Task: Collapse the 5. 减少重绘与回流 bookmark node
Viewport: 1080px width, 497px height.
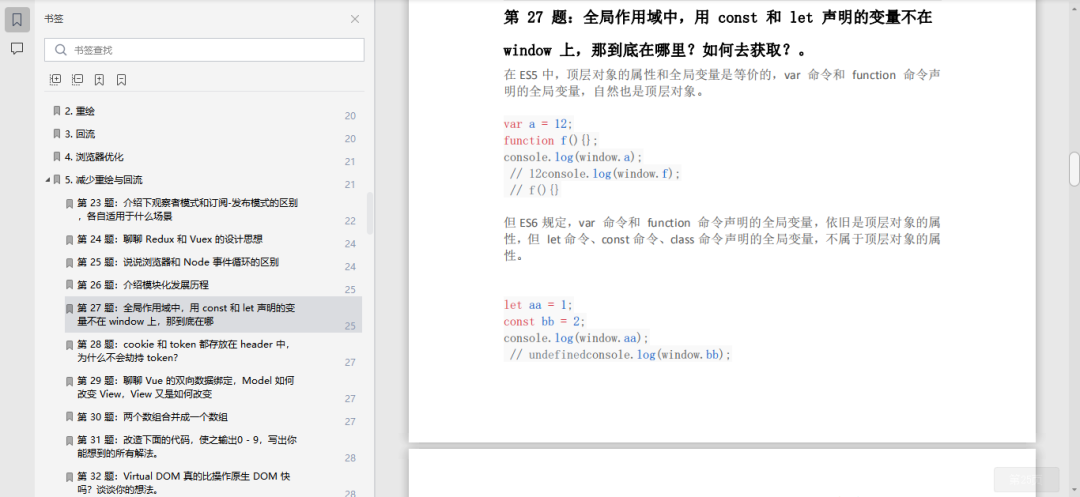Action: tap(48, 180)
